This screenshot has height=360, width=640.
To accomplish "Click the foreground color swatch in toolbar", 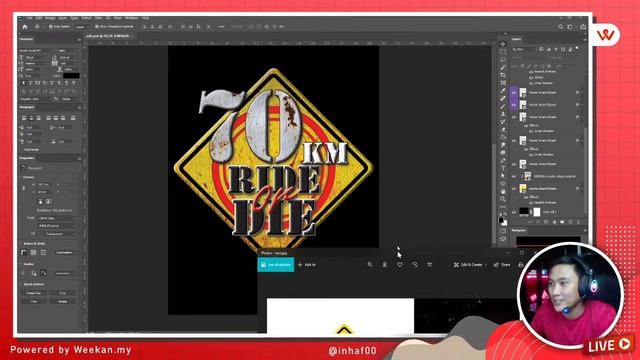I will pos(501,220).
